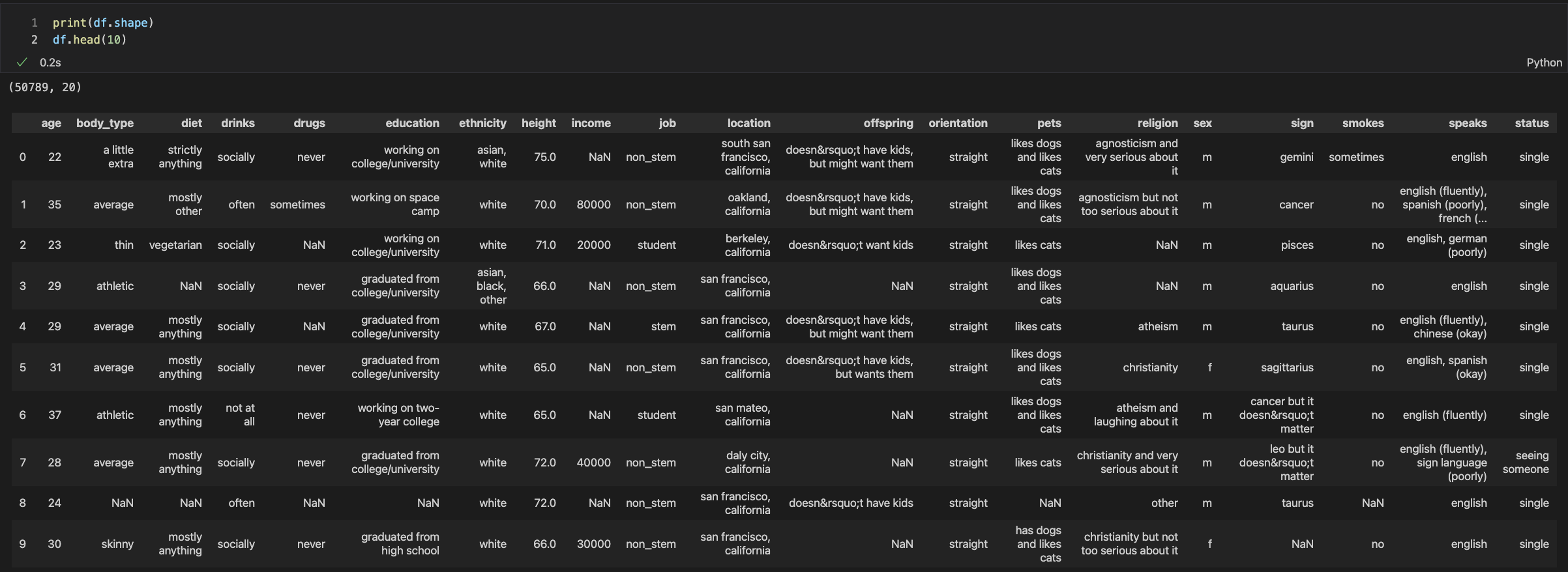Click row index 7 in the dataframe
This screenshot has height=572, width=1568.
click(23, 463)
